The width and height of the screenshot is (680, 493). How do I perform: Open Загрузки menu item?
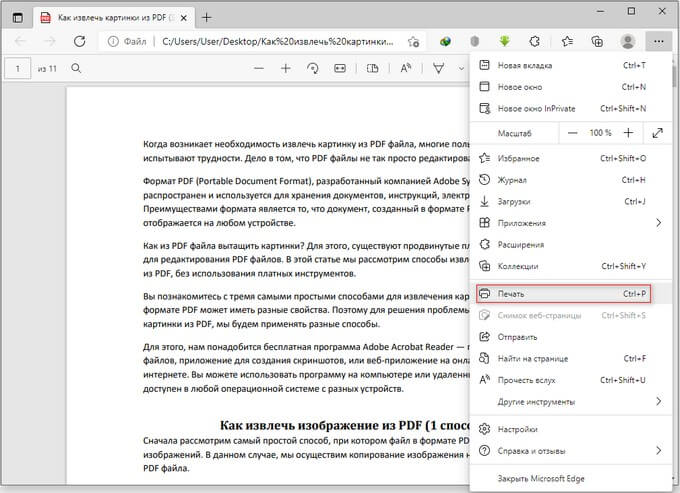571,202
